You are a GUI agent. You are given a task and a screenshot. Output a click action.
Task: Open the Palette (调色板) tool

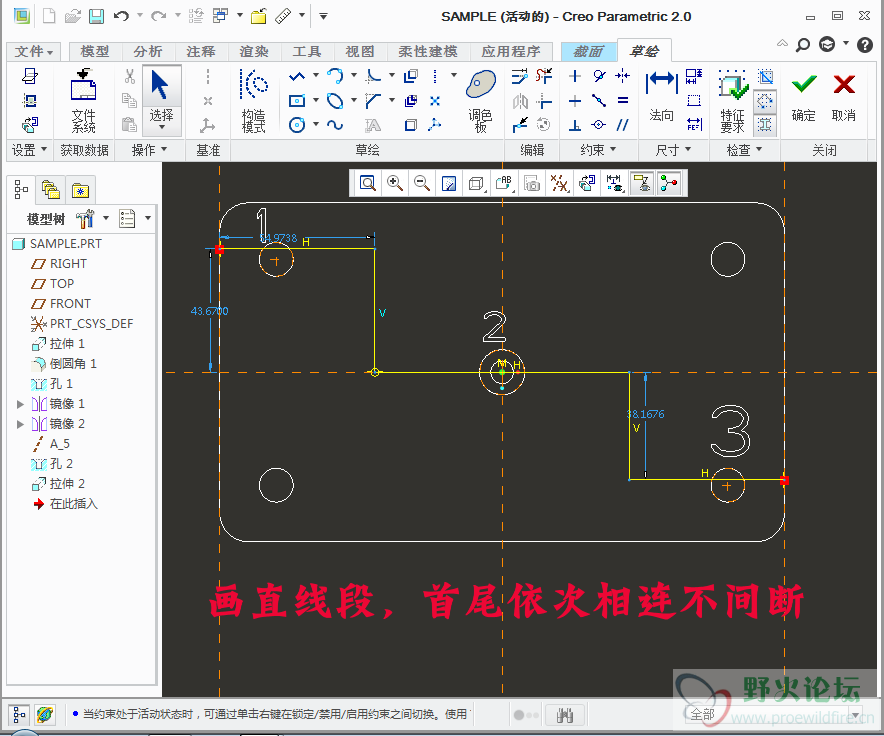click(x=480, y=100)
